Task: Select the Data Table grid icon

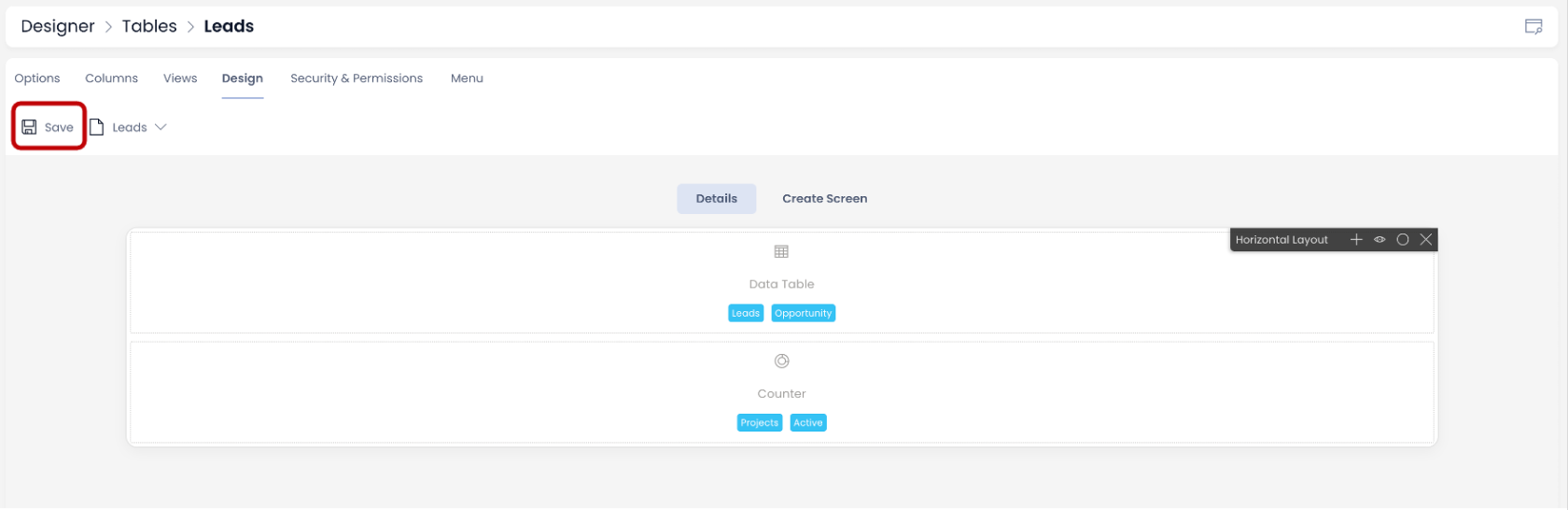Action: (x=781, y=251)
